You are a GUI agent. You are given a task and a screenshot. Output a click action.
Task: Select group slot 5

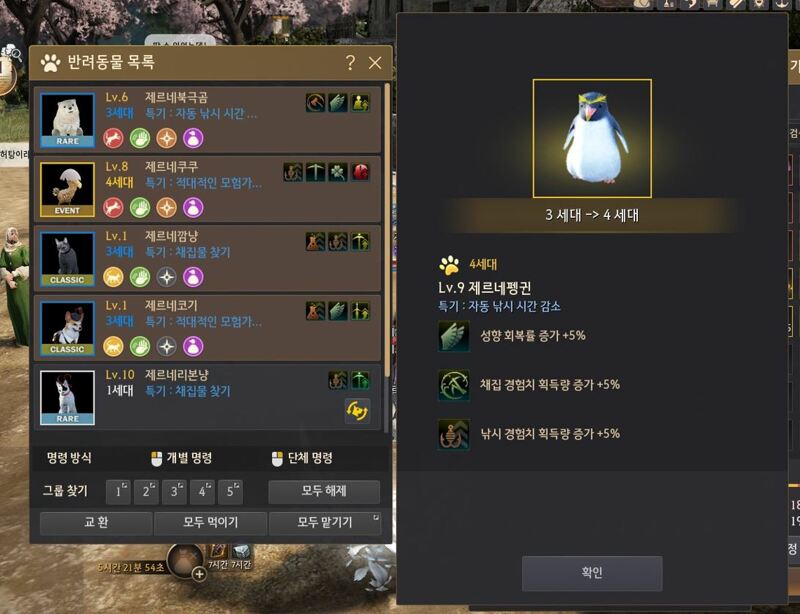[x=230, y=492]
